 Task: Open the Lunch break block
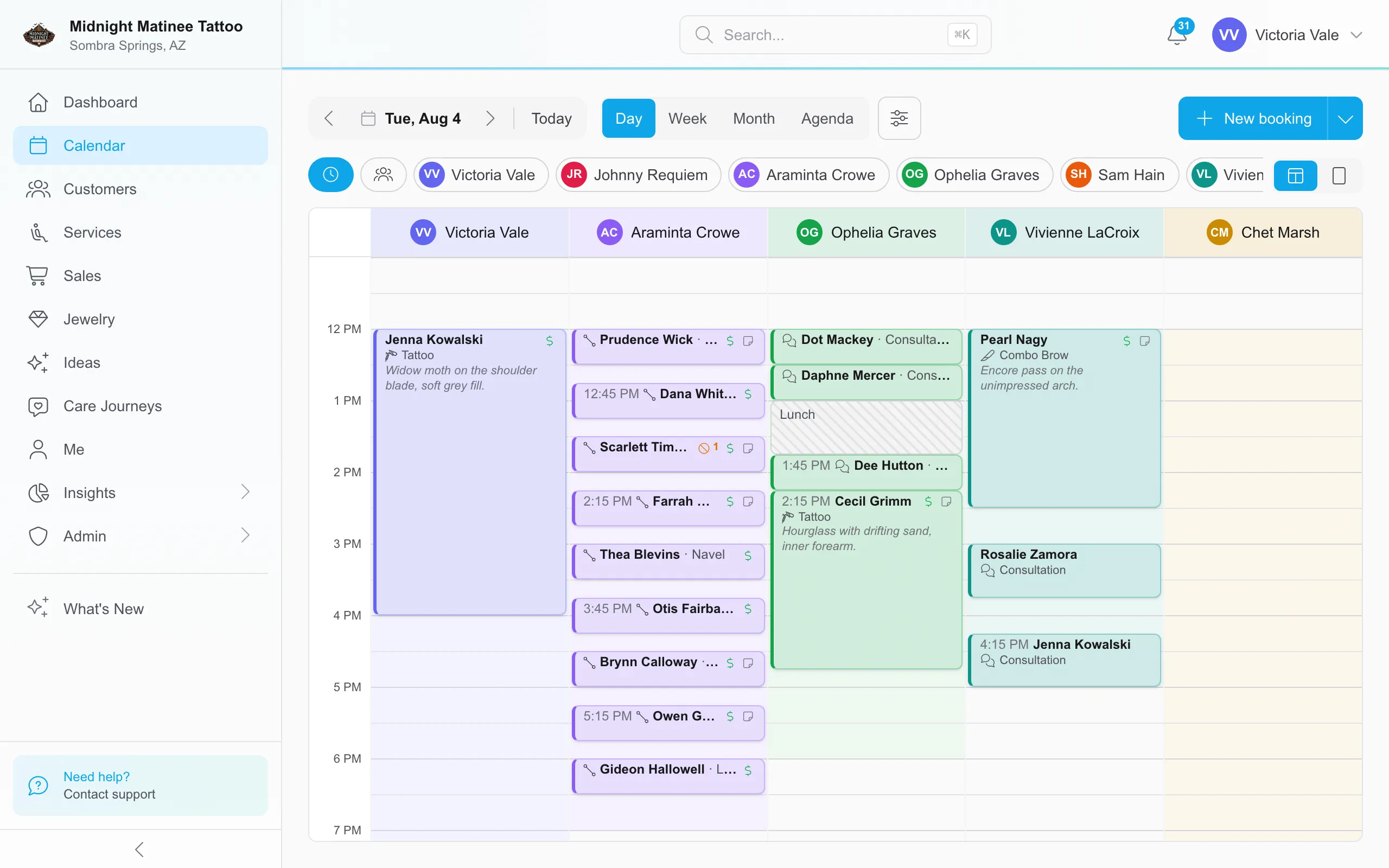(x=866, y=426)
